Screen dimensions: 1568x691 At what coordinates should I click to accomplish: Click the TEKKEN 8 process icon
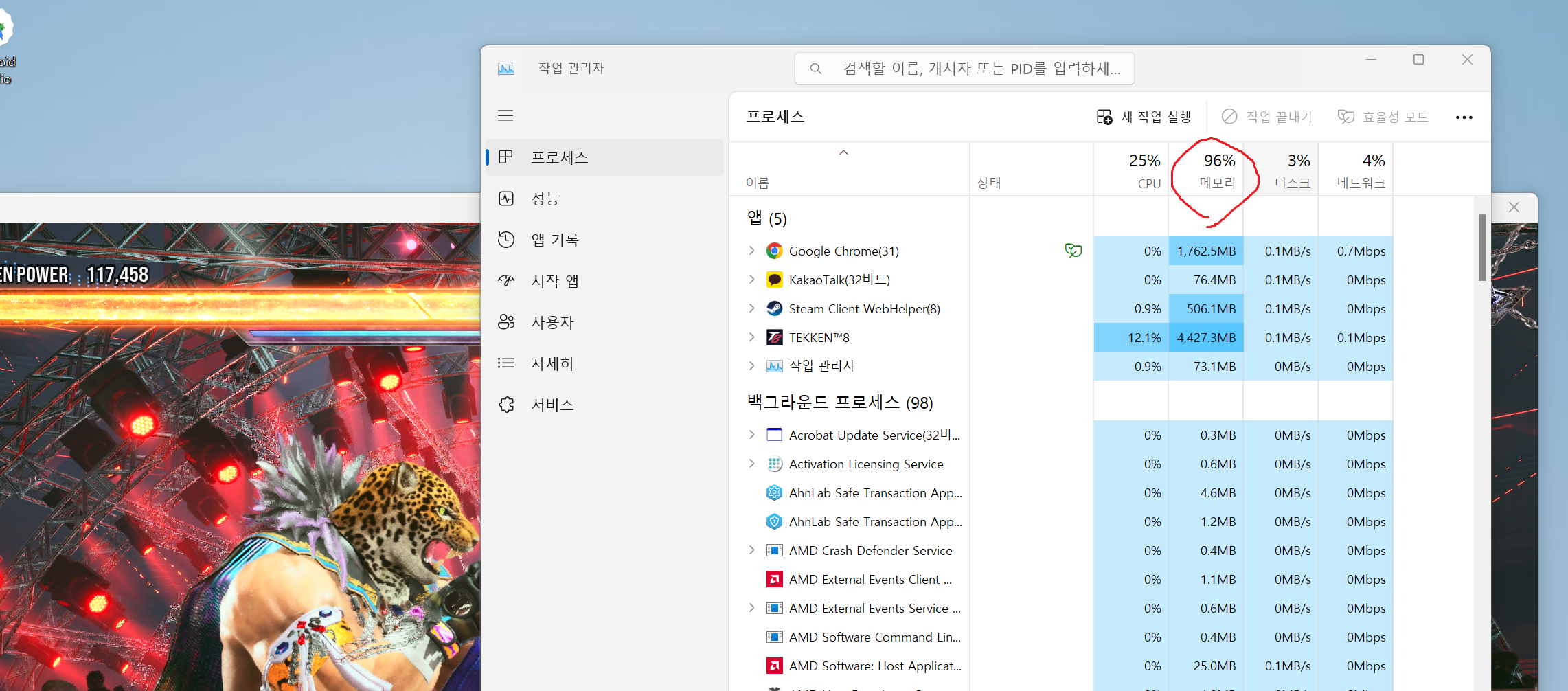(x=774, y=337)
